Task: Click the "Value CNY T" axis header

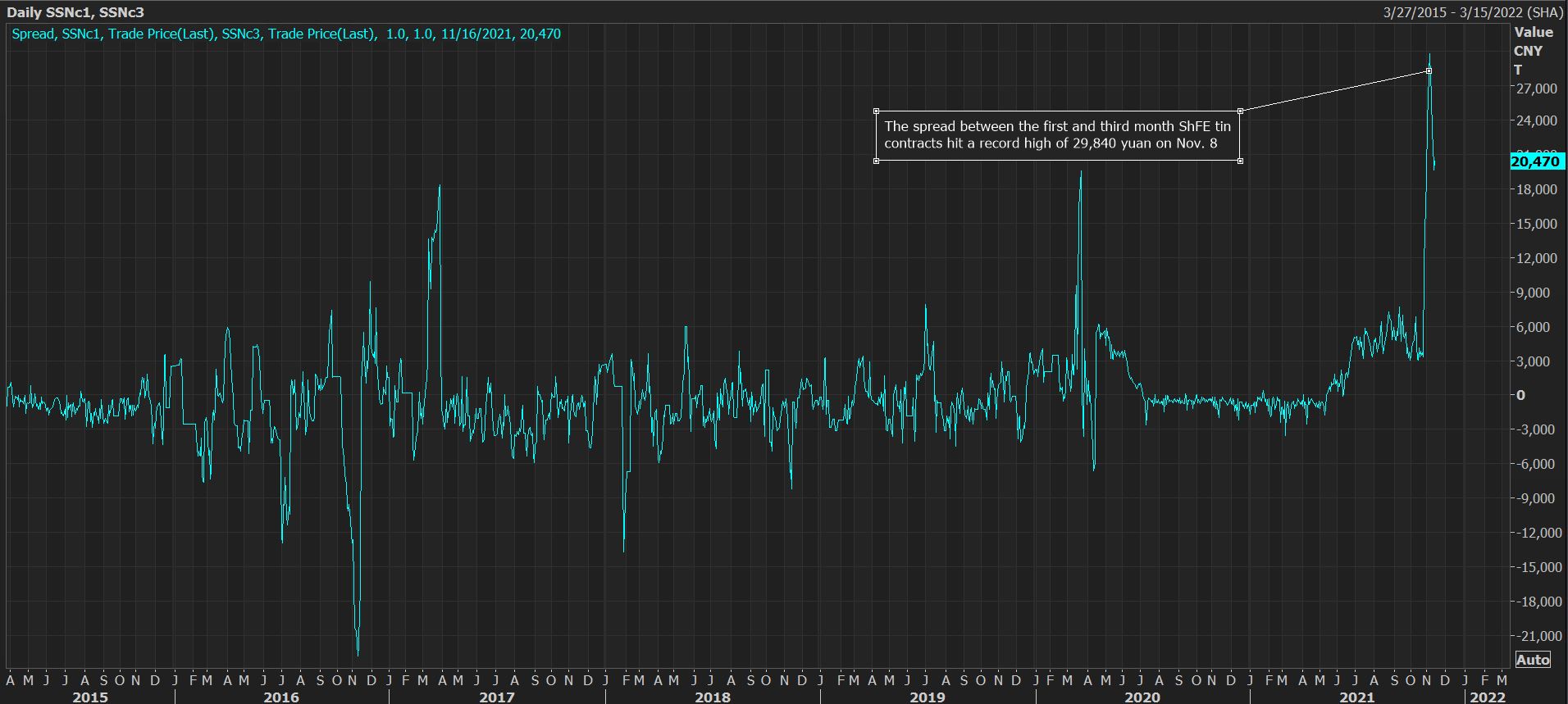Action: pos(1532,51)
